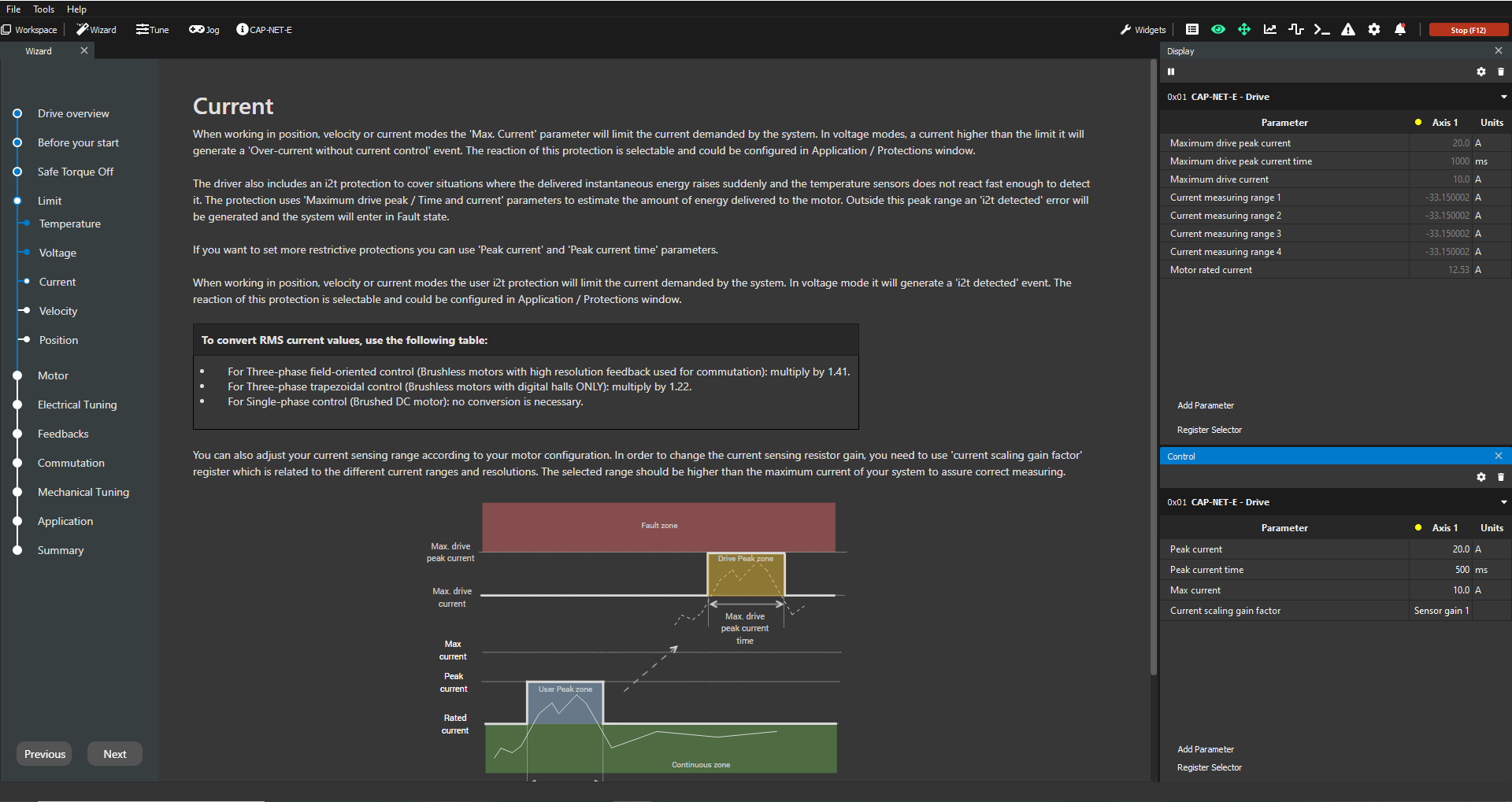Screen dimensions: 1512x802
Task: Click the Next wizard button
Action: (115, 754)
